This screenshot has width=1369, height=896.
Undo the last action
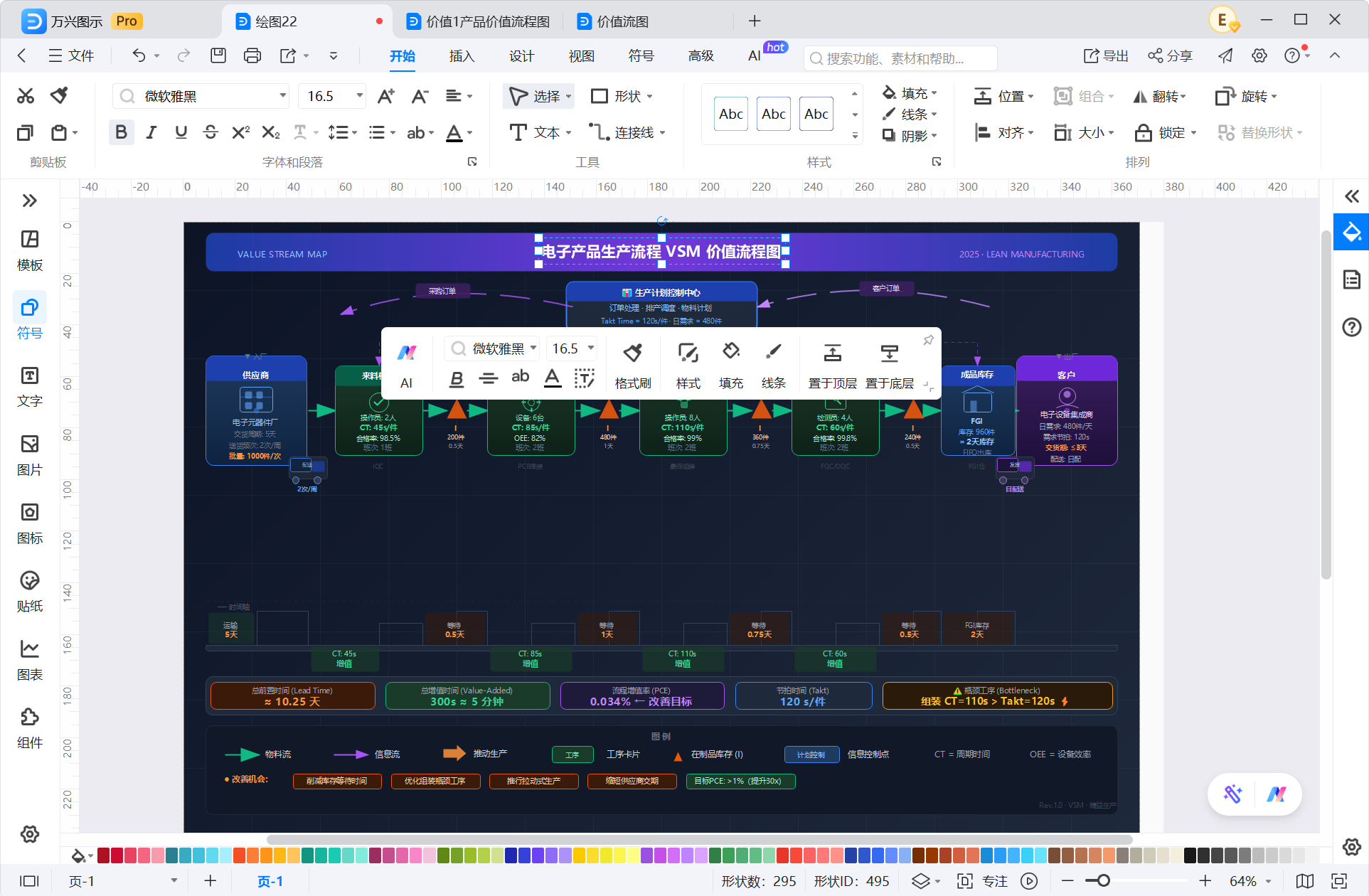point(139,55)
